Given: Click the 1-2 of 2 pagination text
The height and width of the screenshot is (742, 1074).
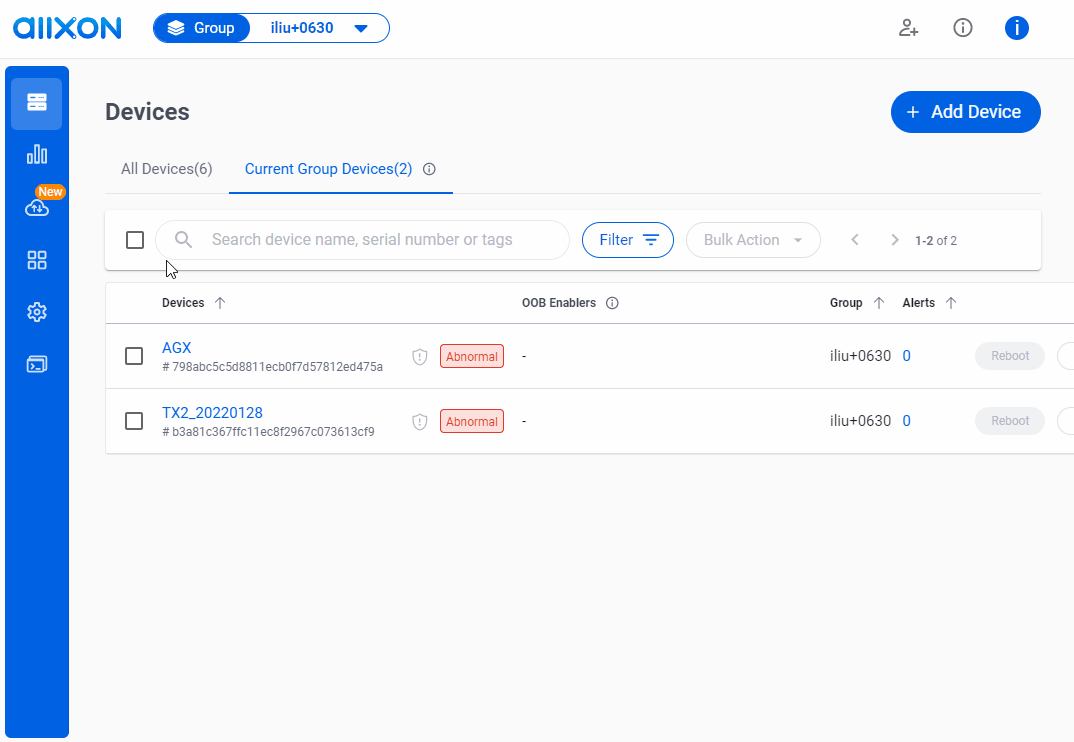Looking at the screenshot, I should point(936,240).
